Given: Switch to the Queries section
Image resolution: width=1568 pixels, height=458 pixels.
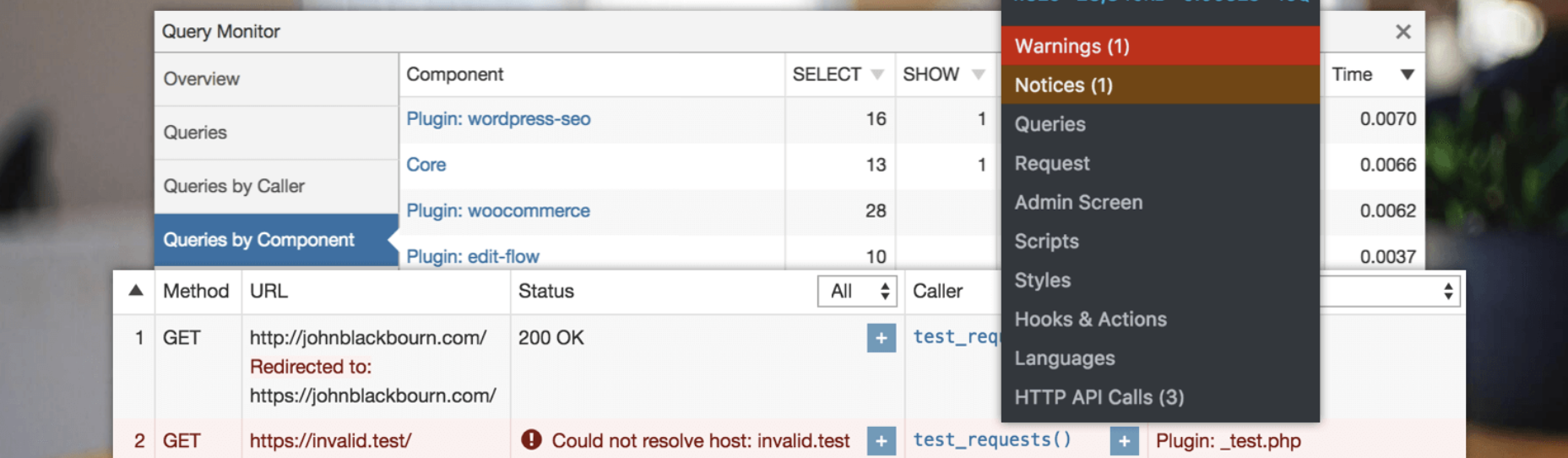Looking at the screenshot, I should pos(276,133).
